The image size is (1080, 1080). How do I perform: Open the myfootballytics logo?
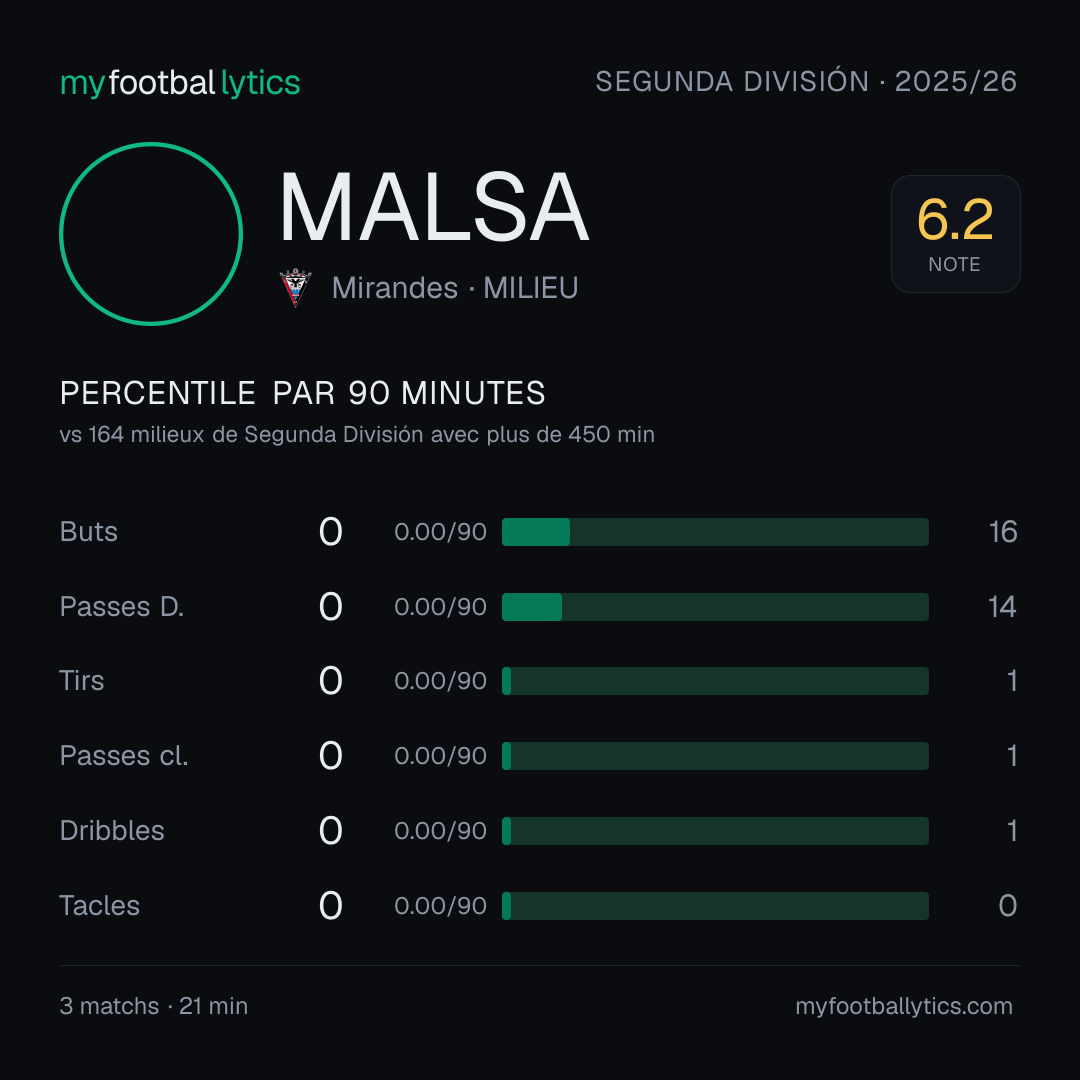[180, 83]
